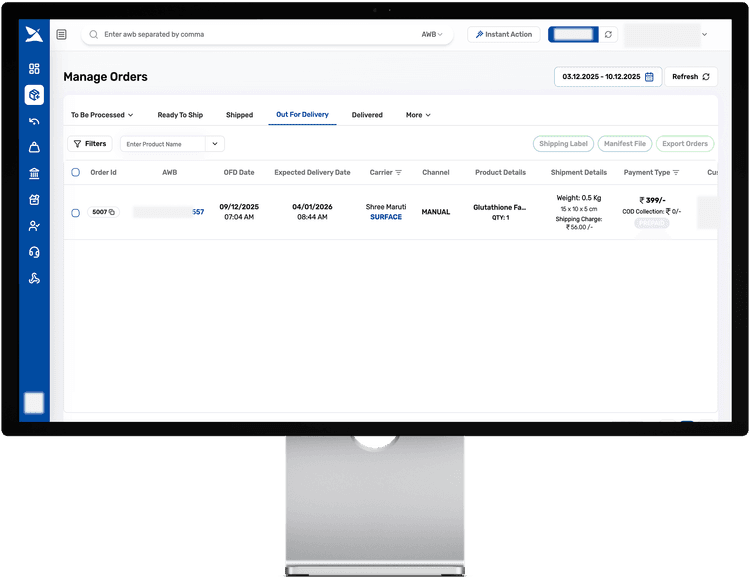Click the Filters button
This screenshot has height=578, width=750.
point(90,144)
